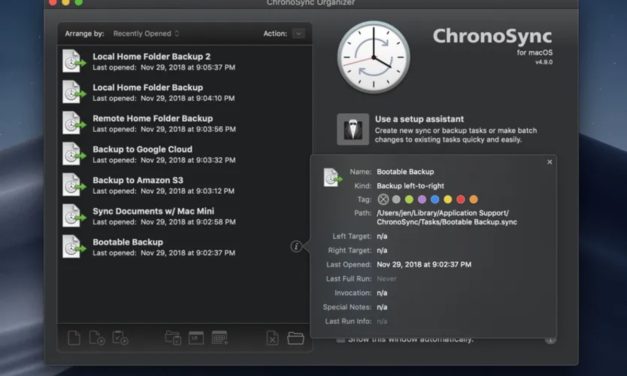Click the Sync Documents w/ Mac Mini task icon

[x=74, y=216]
